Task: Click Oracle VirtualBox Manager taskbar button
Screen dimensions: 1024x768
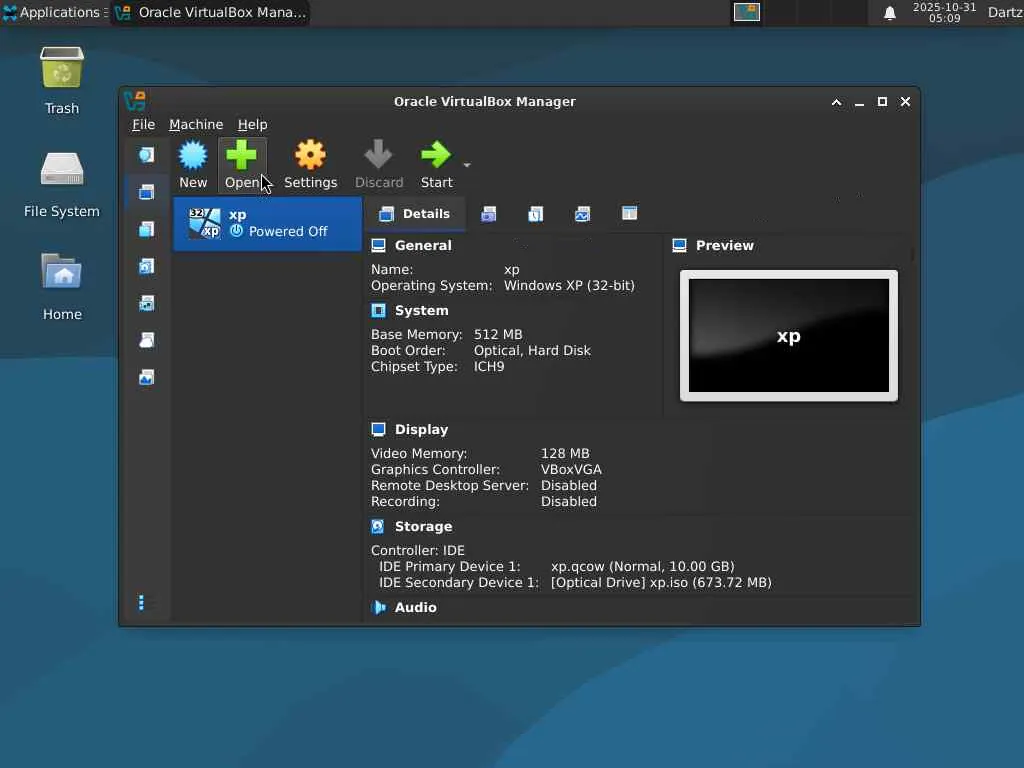Action: pos(210,12)
